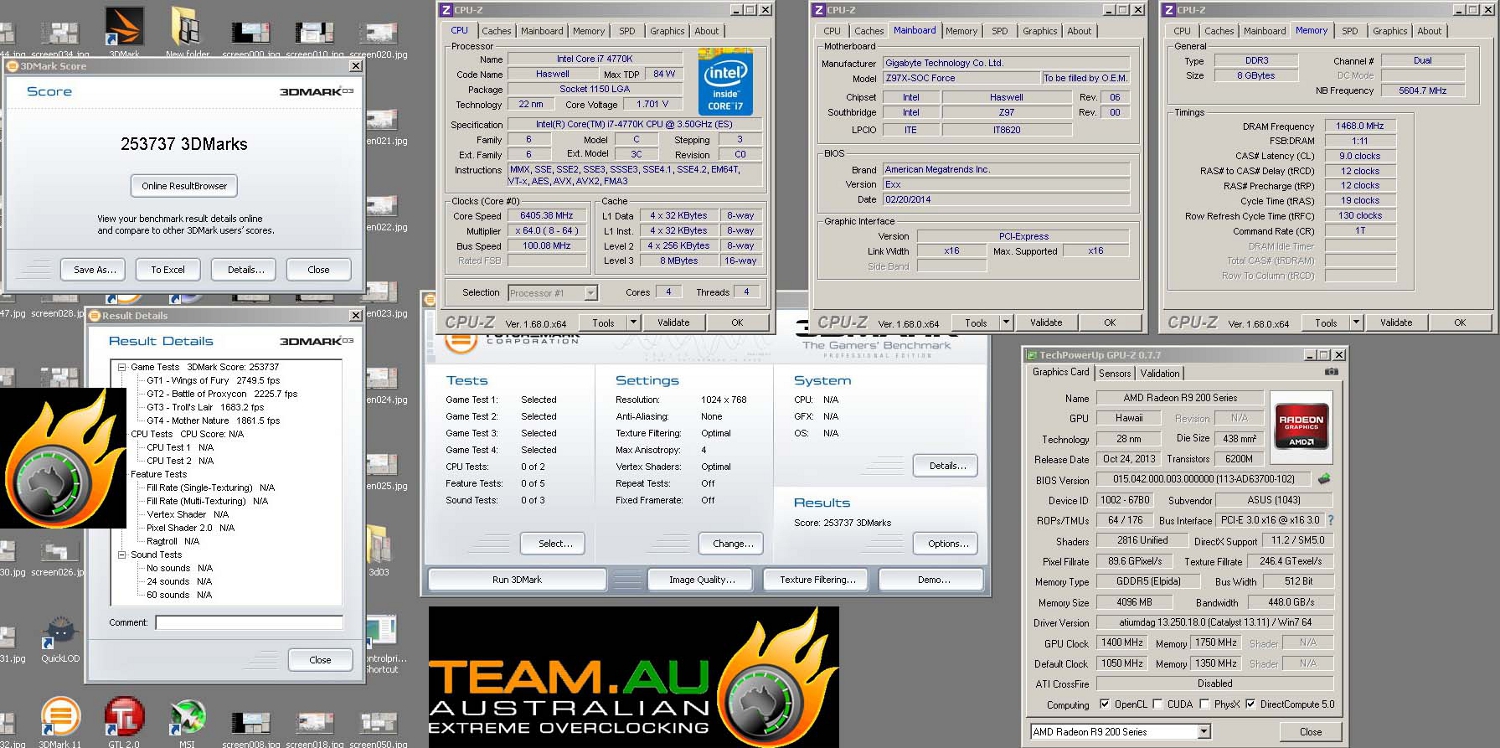This screenshot has height=748, width=1500.
Task: Click Change... under Settings in 3DMark
Action: 732,544
